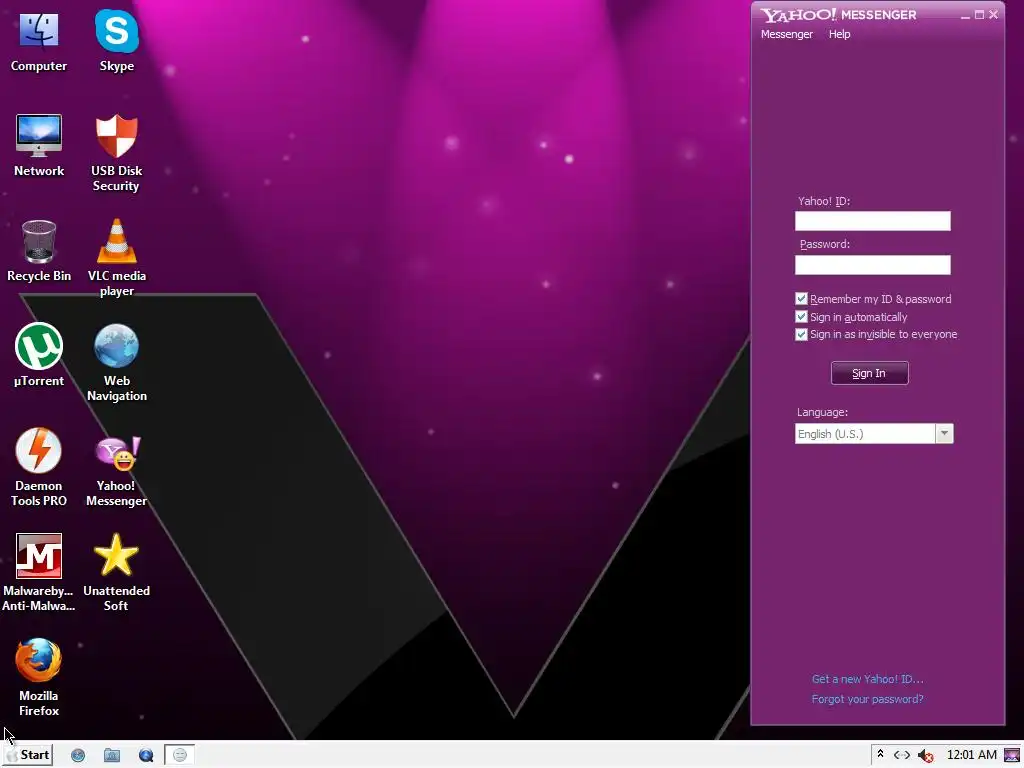Open the Network desktop icon
This screenshot has width=1024, height=768.
pyautogui.click(x=39, y=146)
